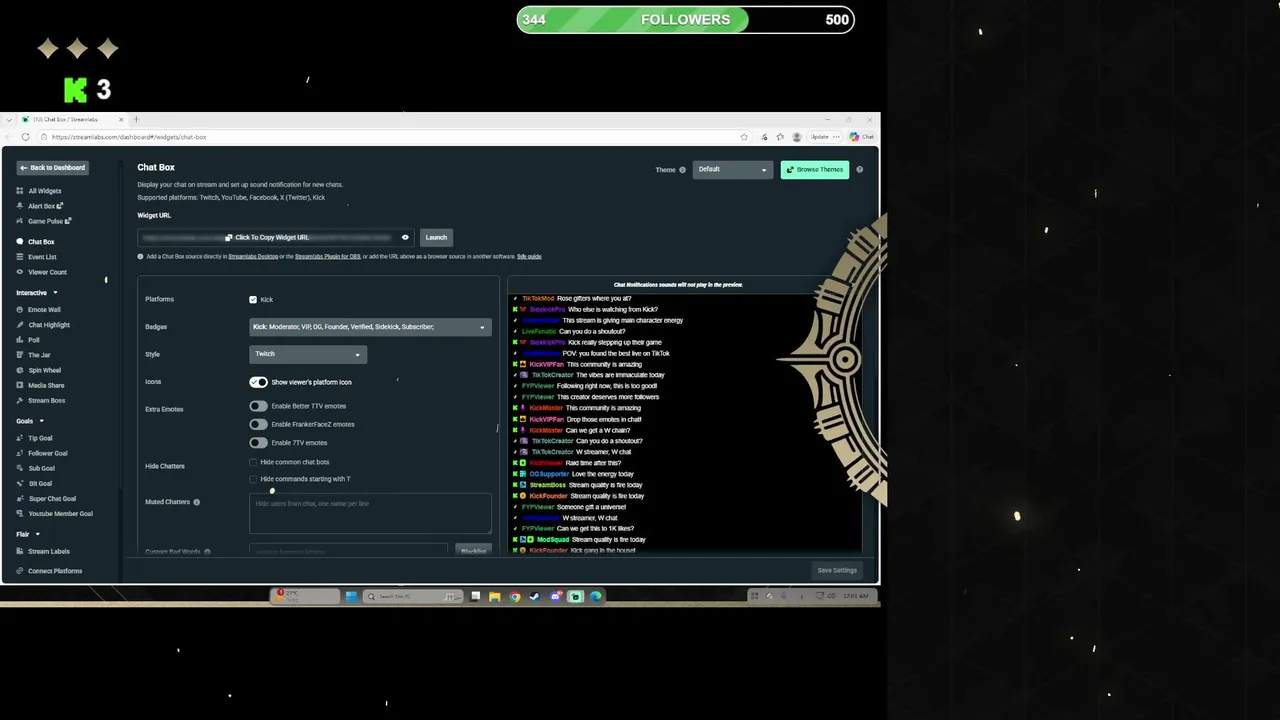Click Back to Dashboard button
The width and height of the screenshot is (1280, 720).
52,168
